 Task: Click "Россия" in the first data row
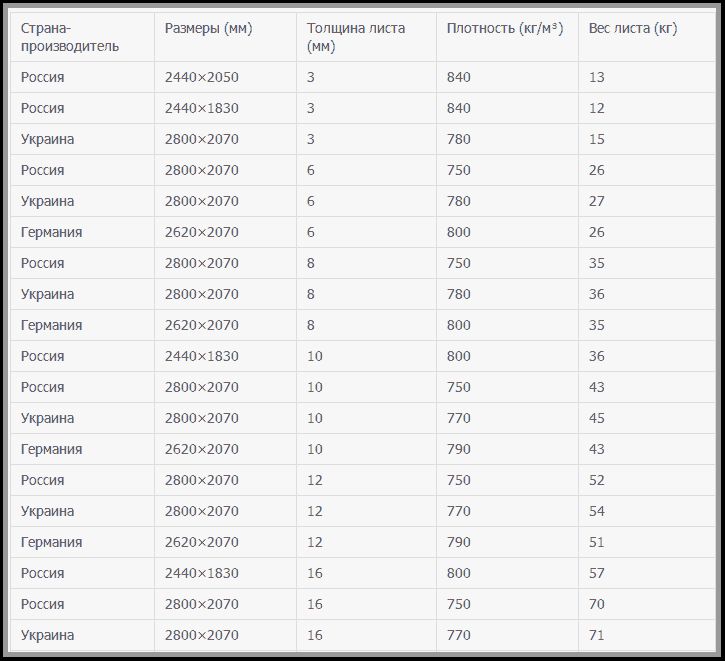[x=42, y=77]
